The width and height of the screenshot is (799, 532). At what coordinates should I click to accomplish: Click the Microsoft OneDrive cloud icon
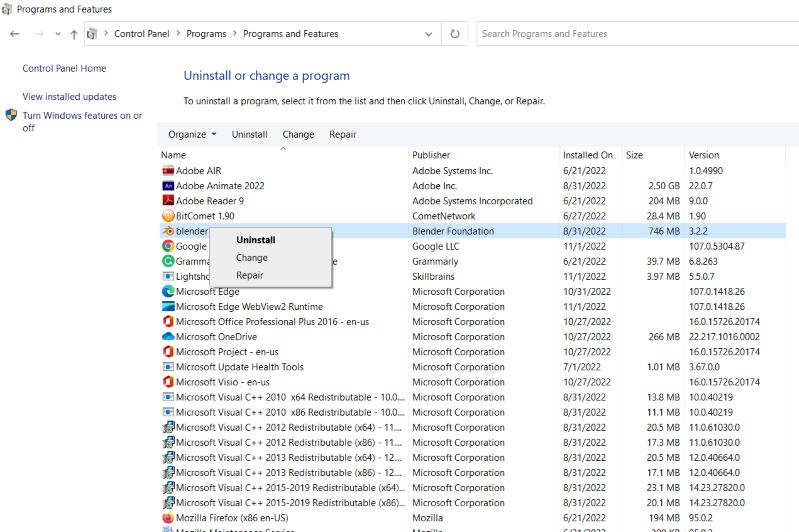click(168, 336)
